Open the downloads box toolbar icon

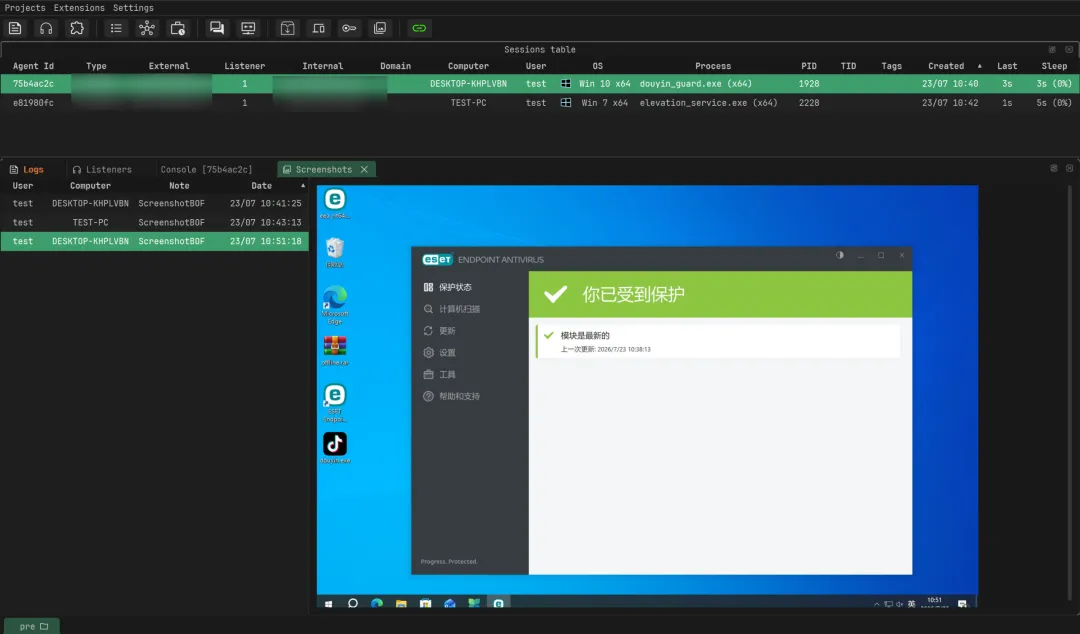tap(287, 28)
